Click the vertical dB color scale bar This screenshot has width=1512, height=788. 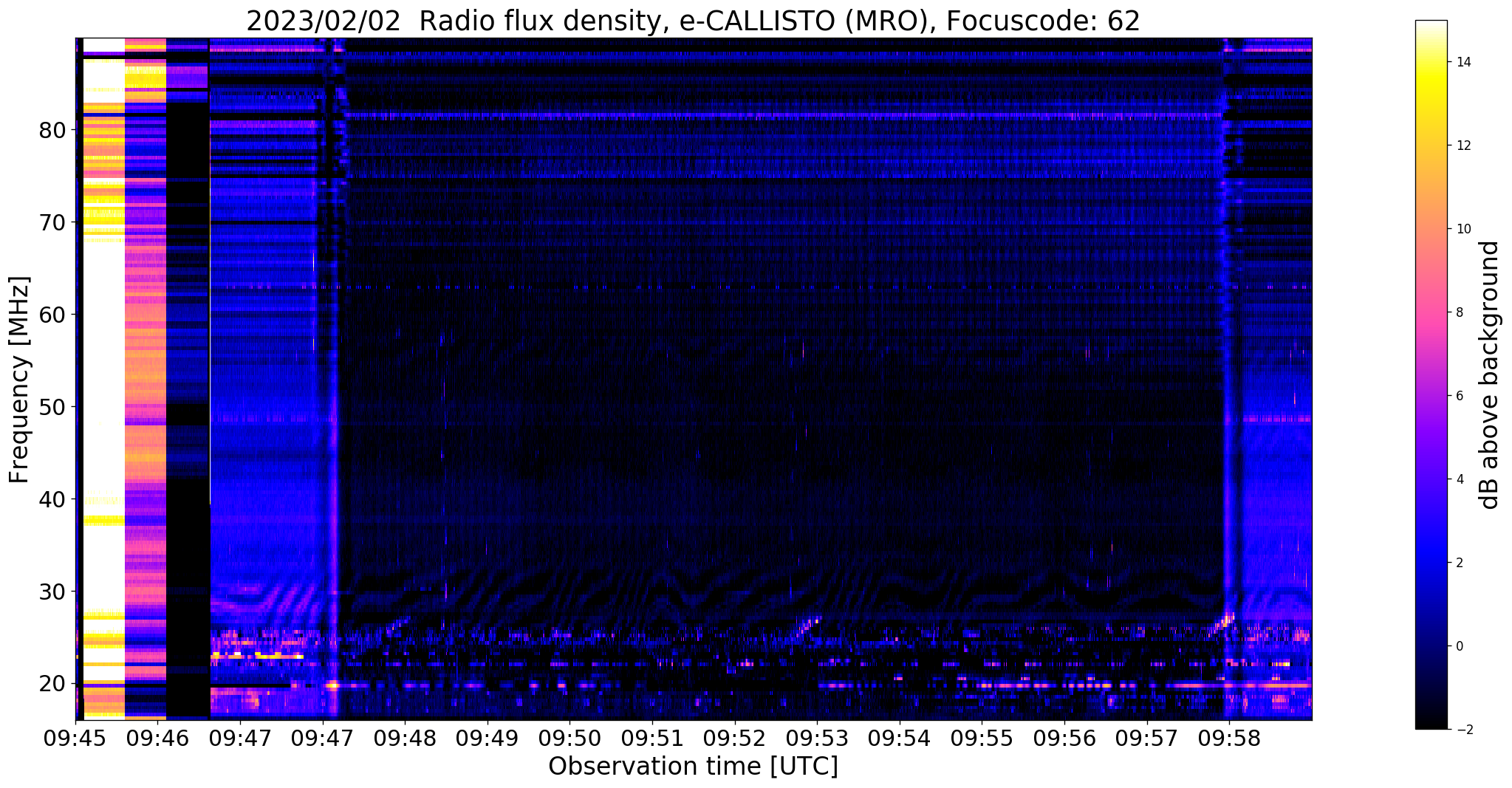click(1431, 374)
